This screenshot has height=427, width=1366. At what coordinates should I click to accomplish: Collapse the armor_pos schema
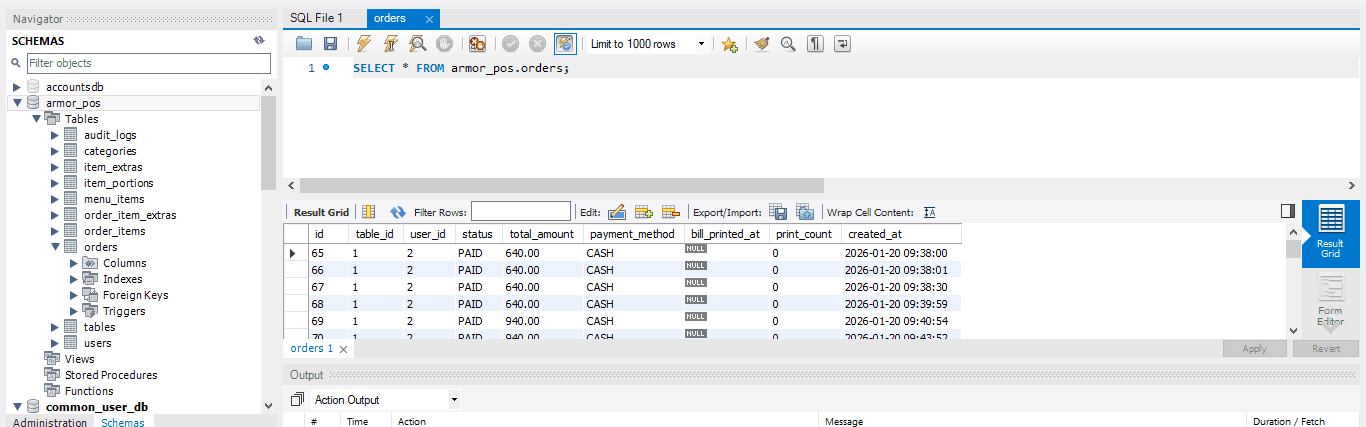pos(17,103)
